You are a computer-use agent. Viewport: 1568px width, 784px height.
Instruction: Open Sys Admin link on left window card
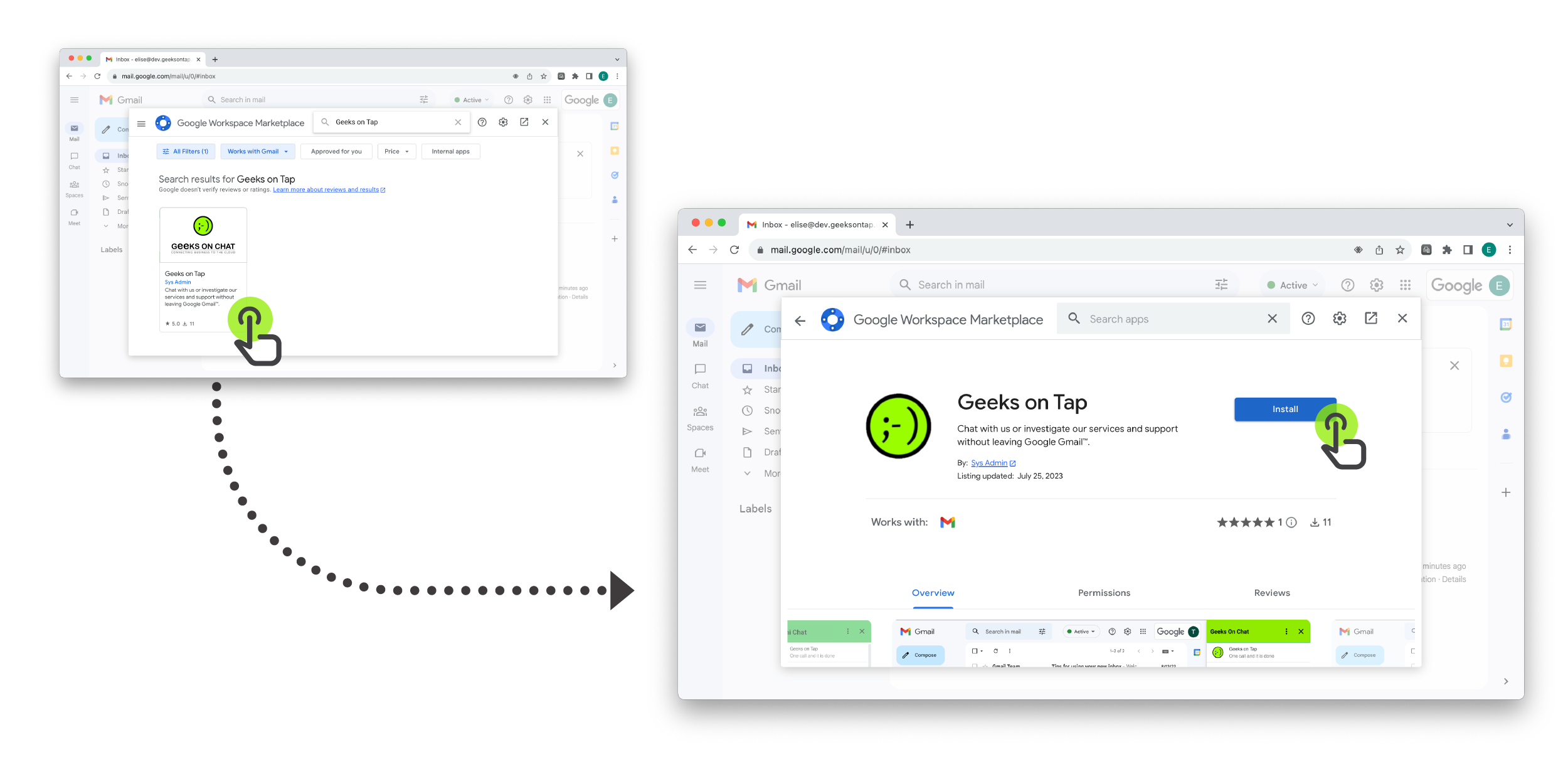(177, 282)
